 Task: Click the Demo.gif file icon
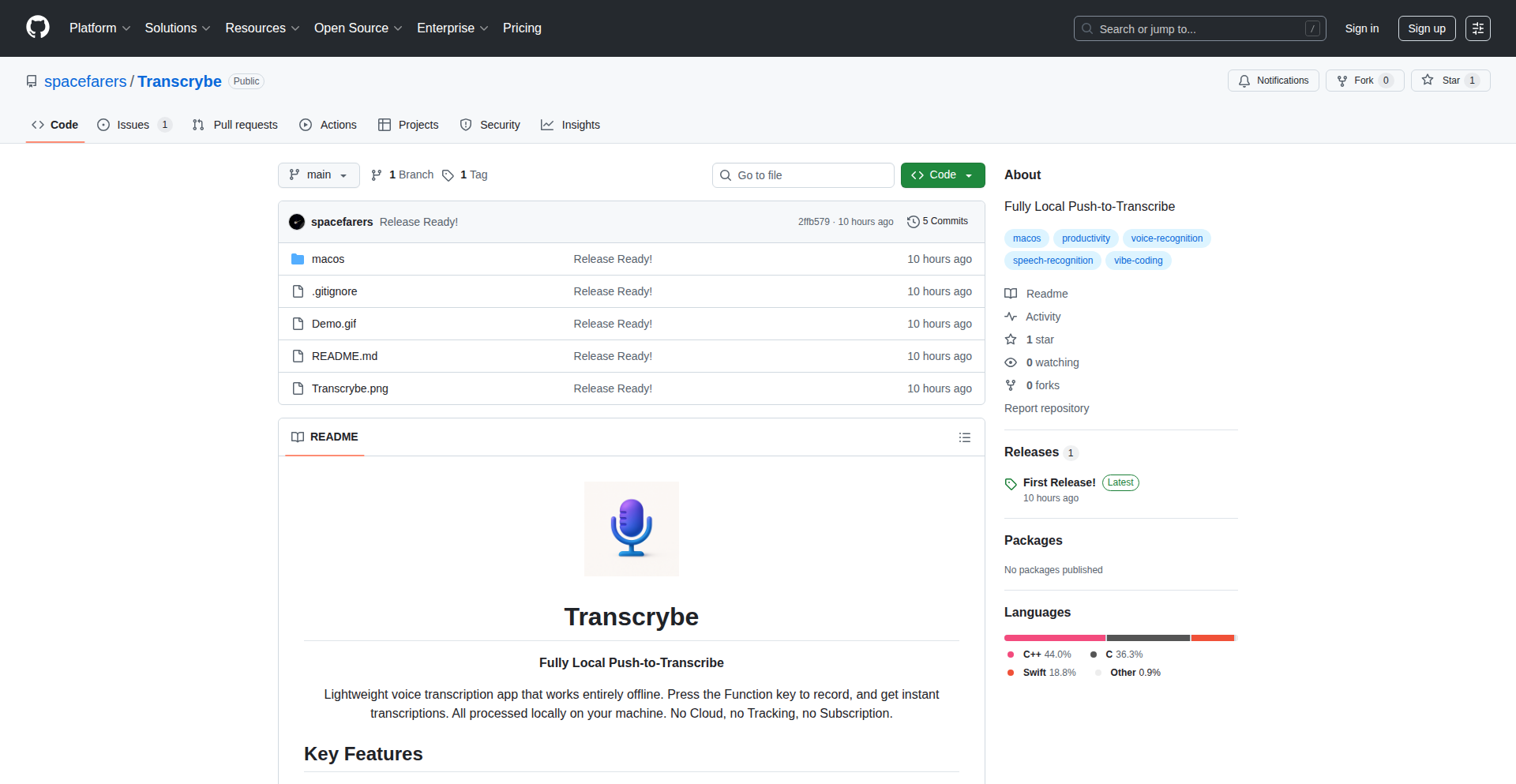298,324
